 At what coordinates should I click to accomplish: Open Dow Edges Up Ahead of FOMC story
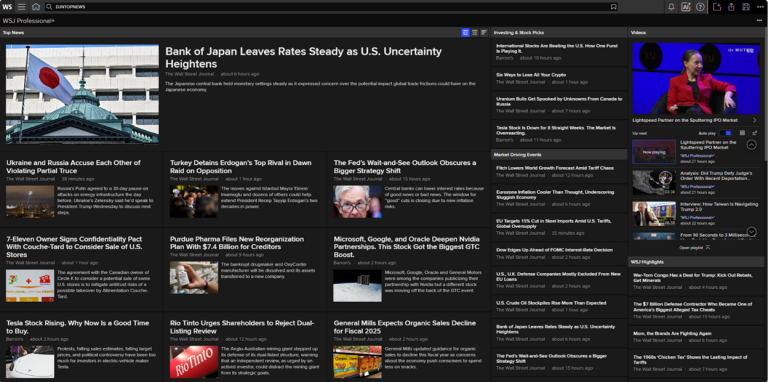pyautogui.click(x=554, y=250)
